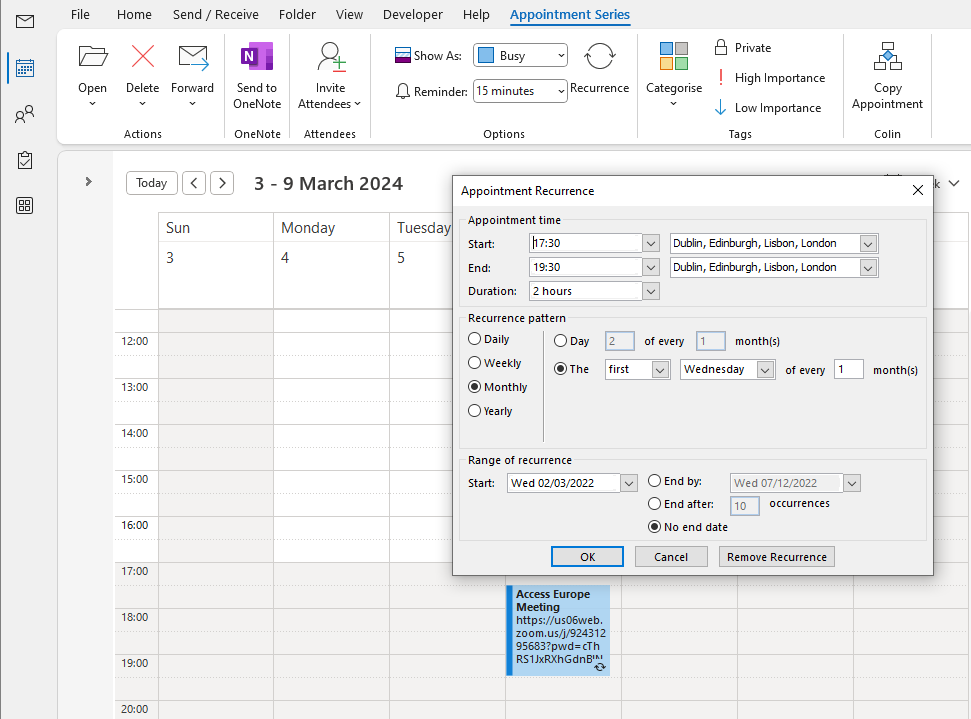
Task: Jump to Today in the calendar
Action: [x=152, y=183]
